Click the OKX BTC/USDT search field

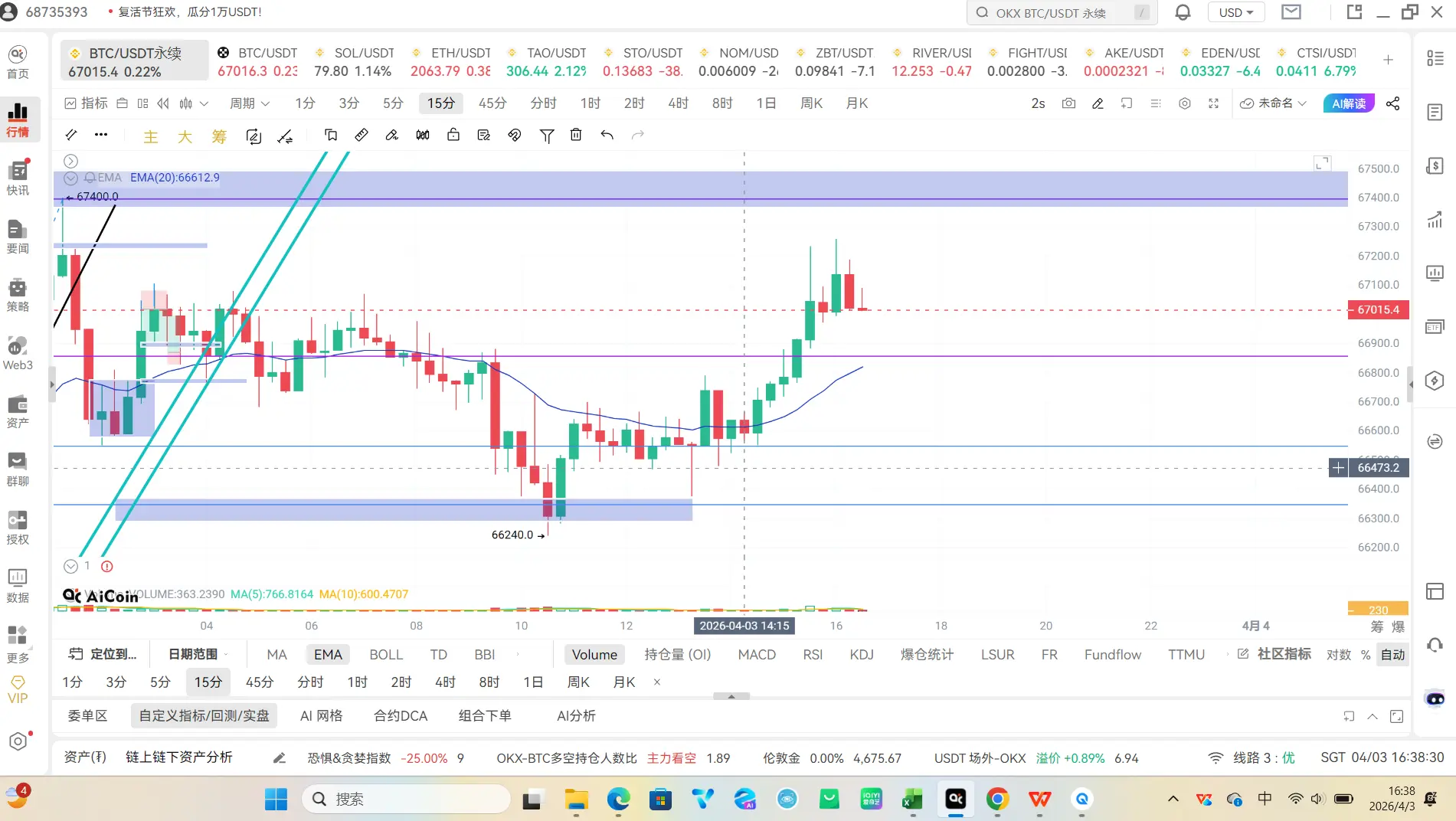[x=1062, y=12]
